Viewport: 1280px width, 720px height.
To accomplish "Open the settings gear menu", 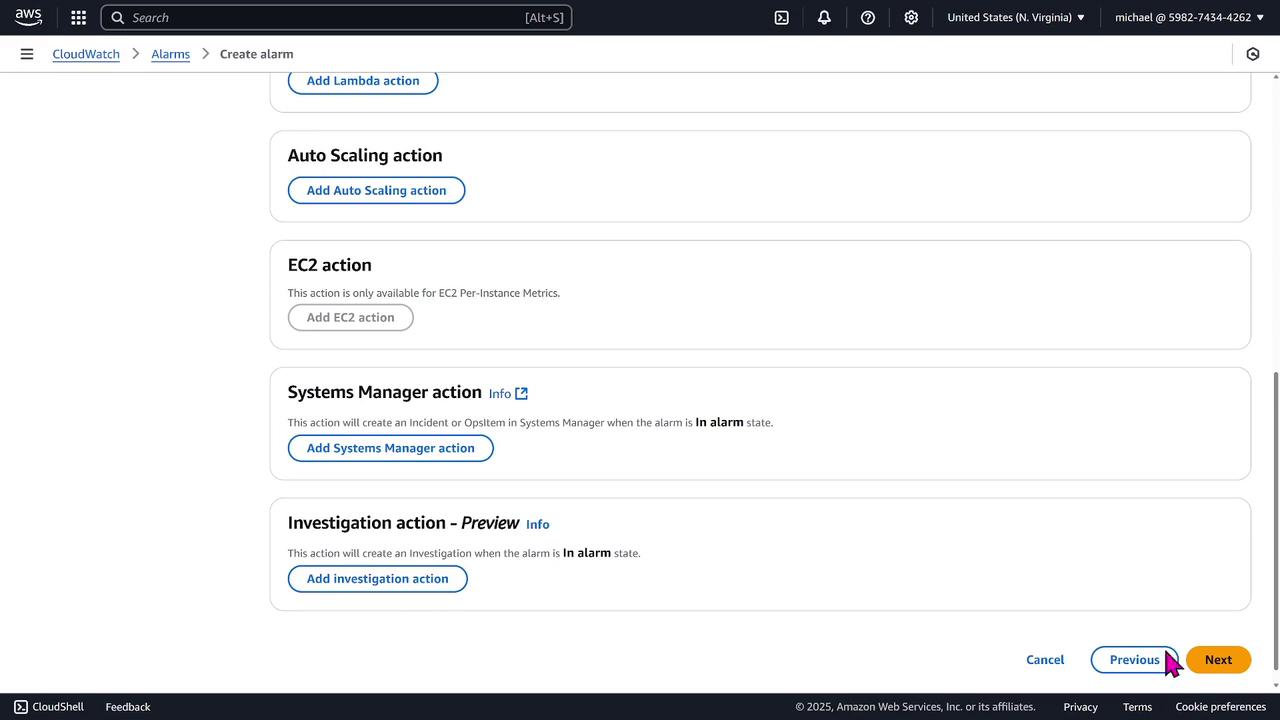I will [911, 17].
